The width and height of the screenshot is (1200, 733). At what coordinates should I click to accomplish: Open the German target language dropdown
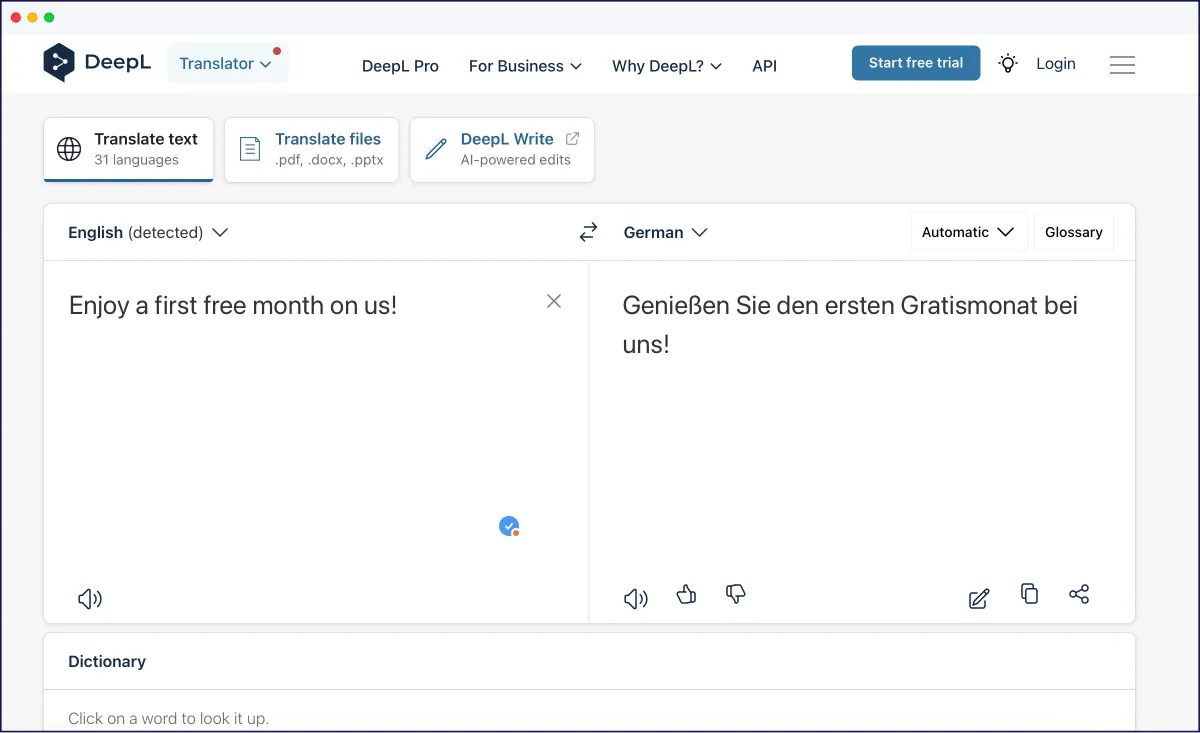666,232
